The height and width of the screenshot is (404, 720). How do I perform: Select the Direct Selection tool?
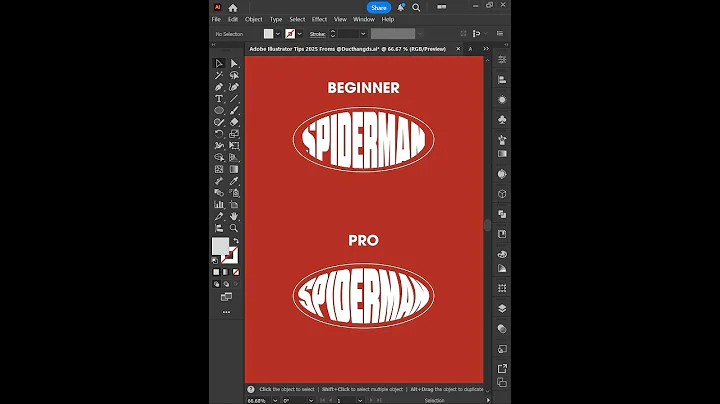(x=234, y=63)
